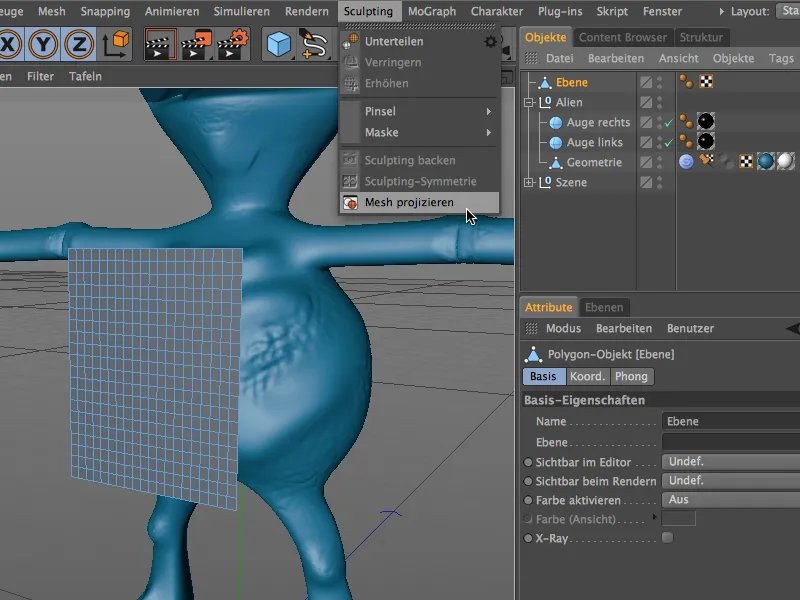Click phong tag dots on Ebene
This screenshot has width=800, height=600.
pos(686,81)
